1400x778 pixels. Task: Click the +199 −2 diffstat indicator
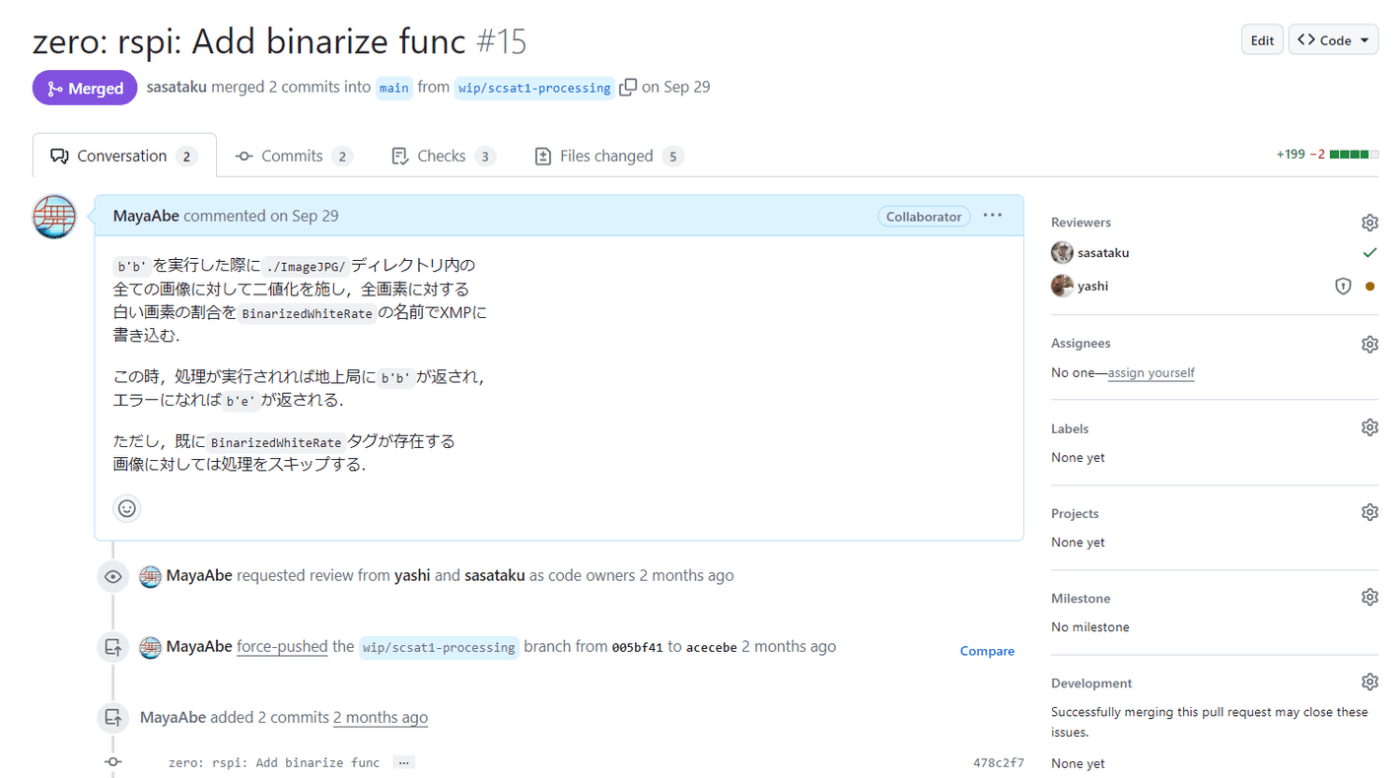1327,154
